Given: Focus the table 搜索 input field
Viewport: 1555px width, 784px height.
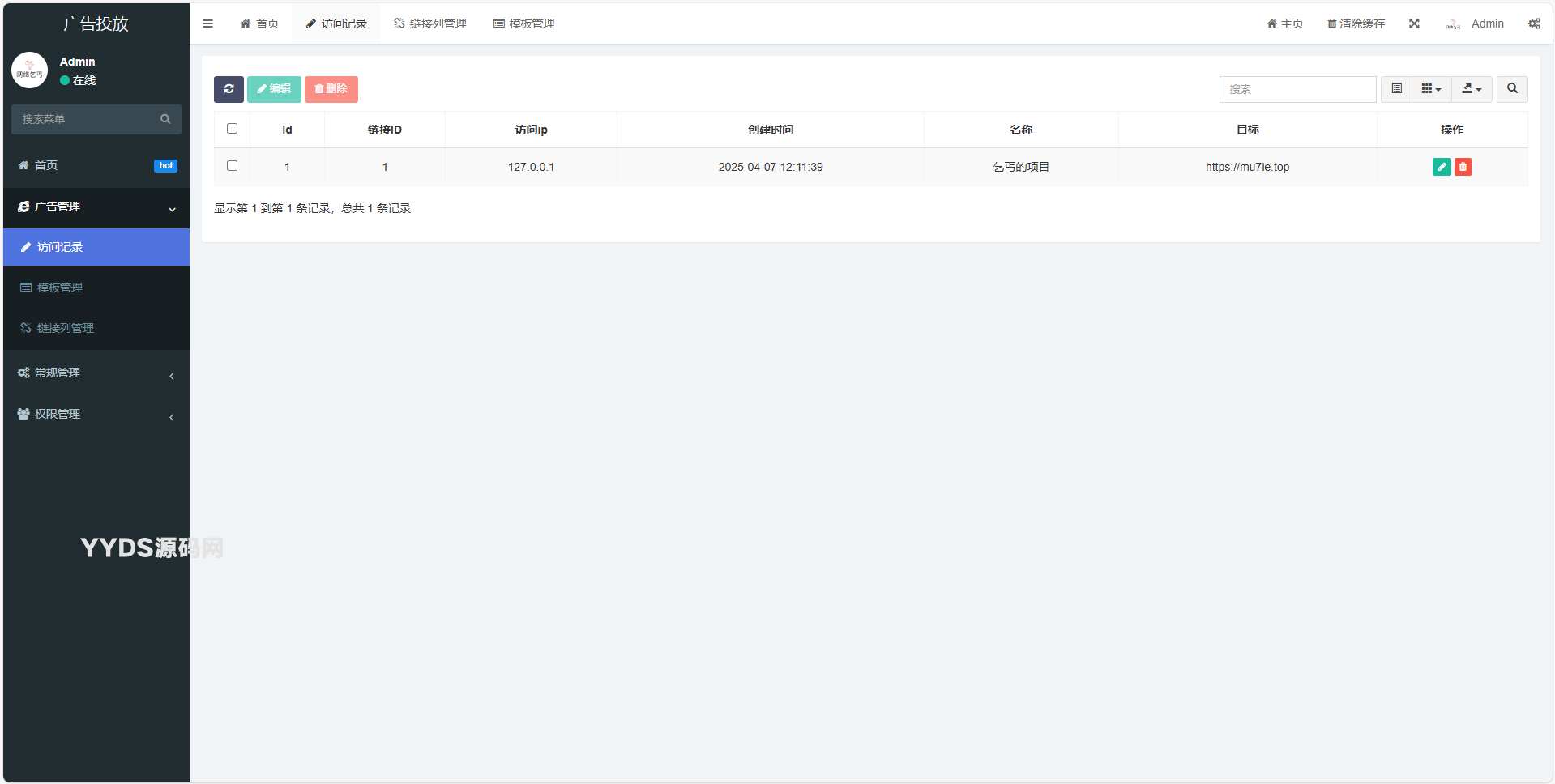Looking at the screenshot, I should (1297, 89).
